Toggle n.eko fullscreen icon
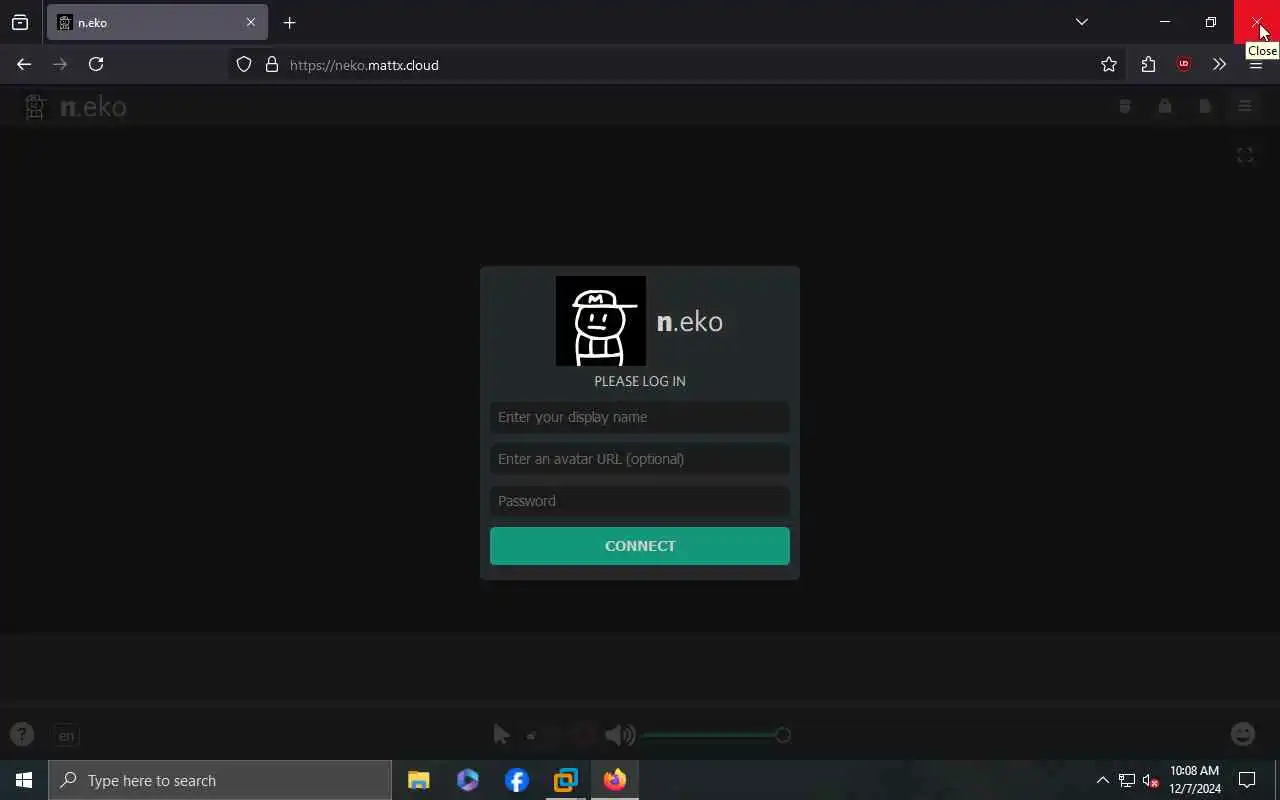1280x800 pixels. [1245, 155]
